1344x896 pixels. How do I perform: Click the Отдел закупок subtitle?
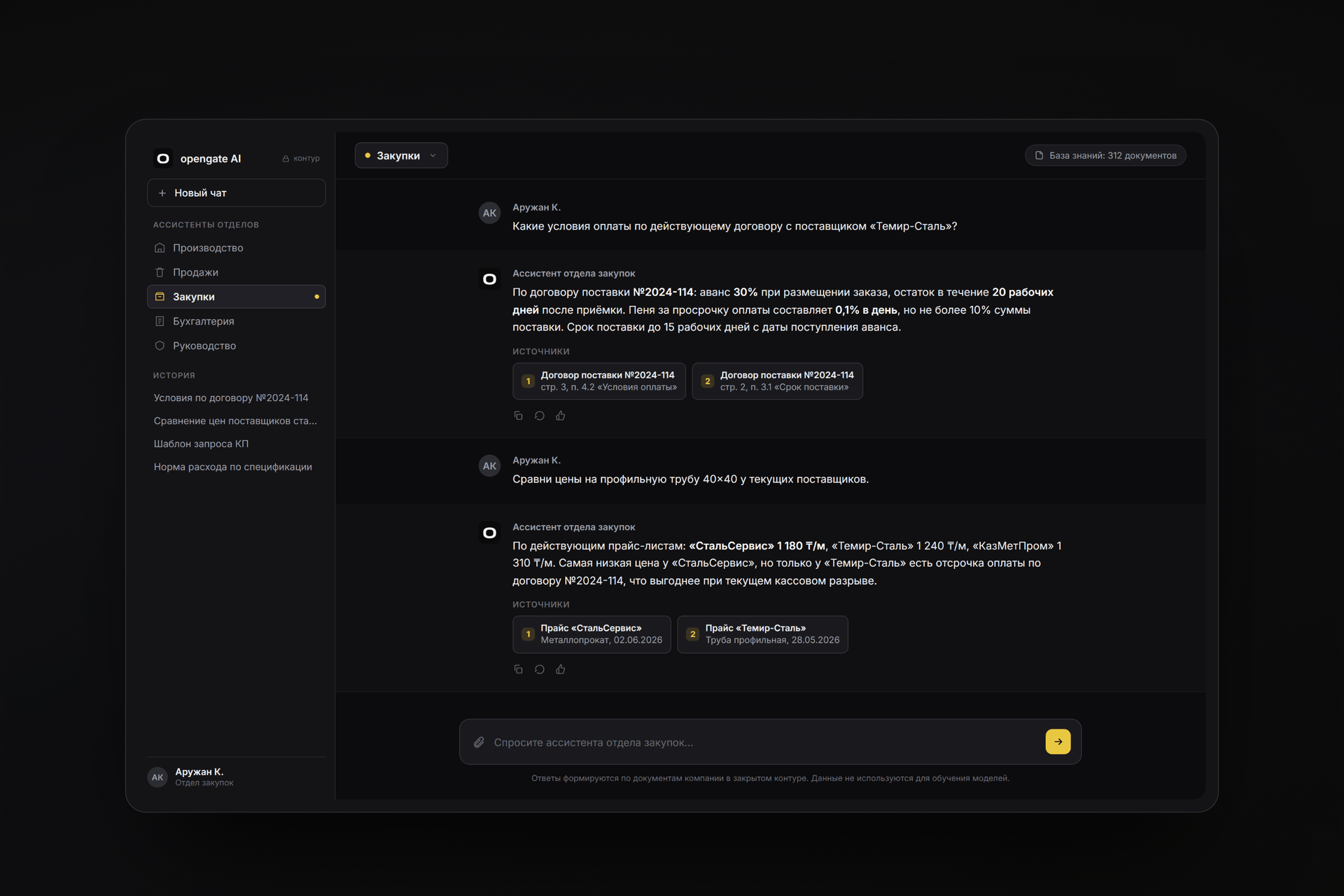coord(204,783)
